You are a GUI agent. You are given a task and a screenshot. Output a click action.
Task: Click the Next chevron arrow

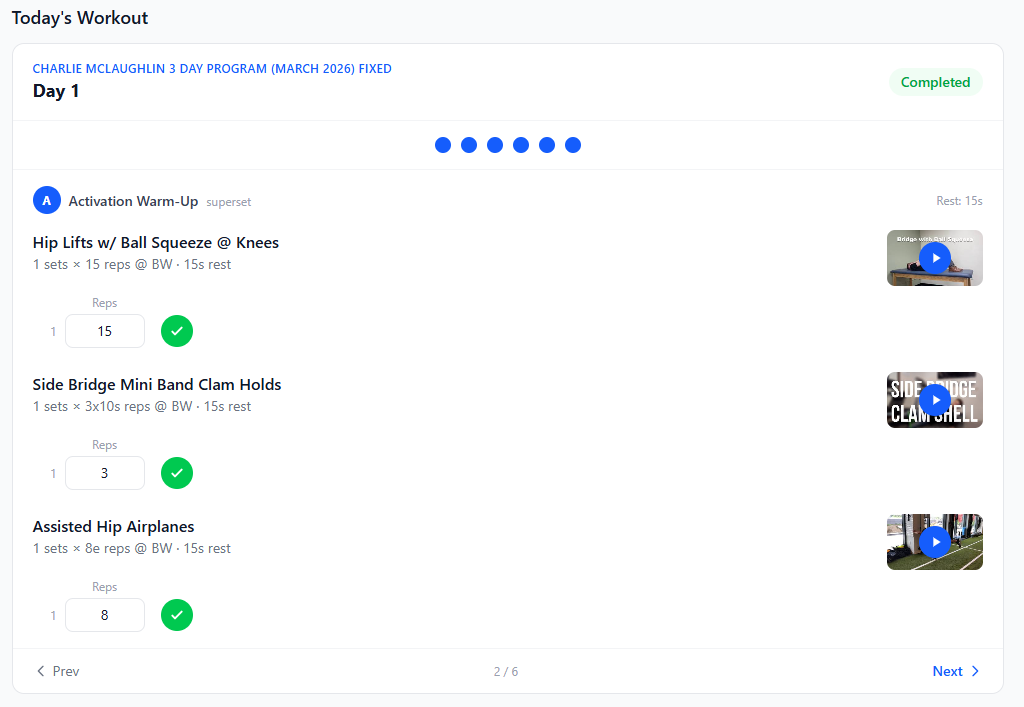pyautogui.click(x=974, y=671)
